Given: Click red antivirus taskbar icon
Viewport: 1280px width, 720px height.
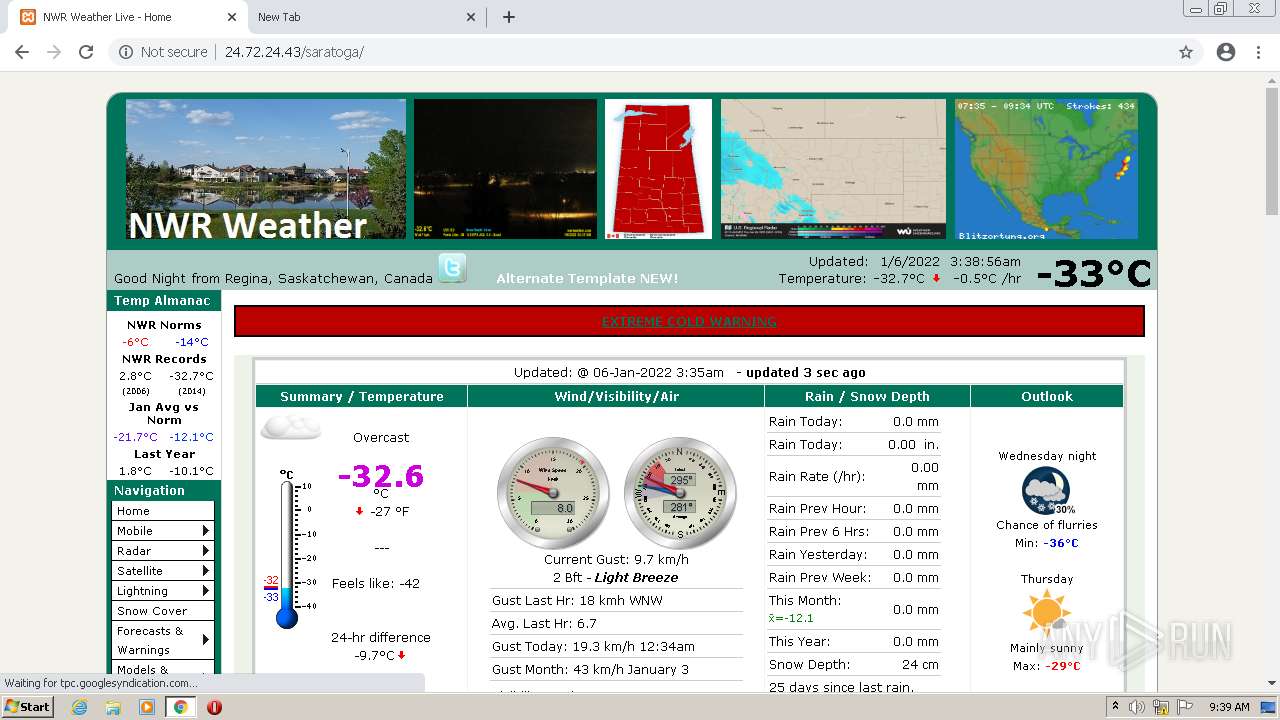Looking at the screenshot, I should pos(214,707).
